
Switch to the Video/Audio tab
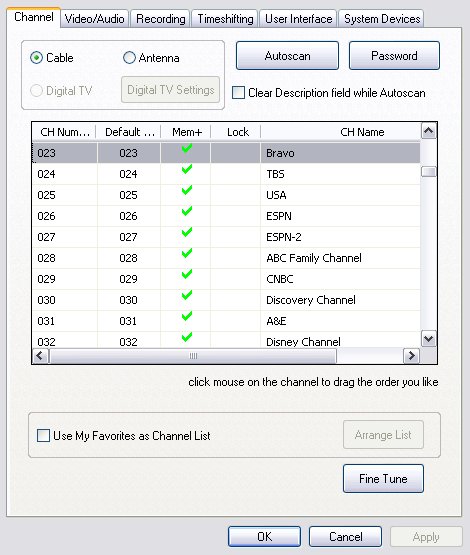pos(94,18)
